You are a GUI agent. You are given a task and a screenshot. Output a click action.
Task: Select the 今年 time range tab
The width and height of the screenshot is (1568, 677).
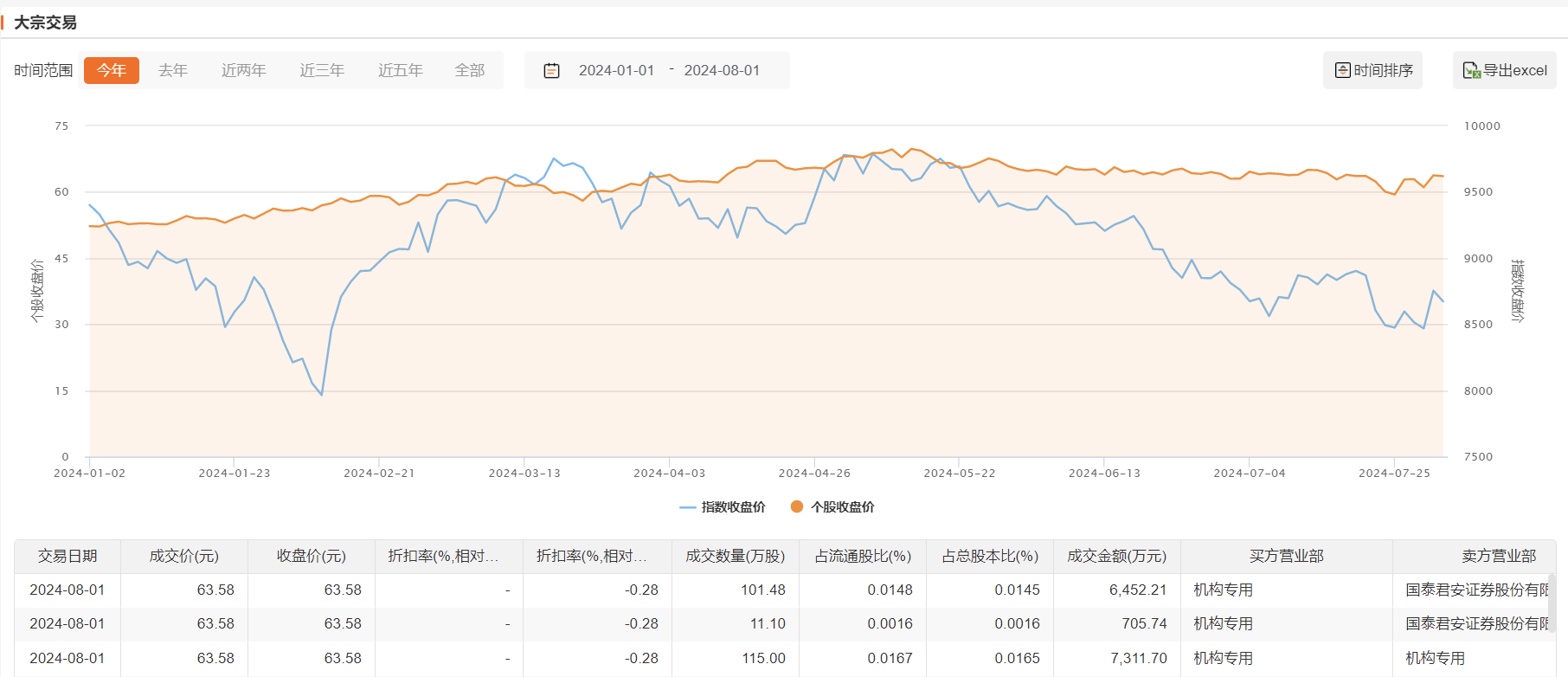click(x=111, y=70)
